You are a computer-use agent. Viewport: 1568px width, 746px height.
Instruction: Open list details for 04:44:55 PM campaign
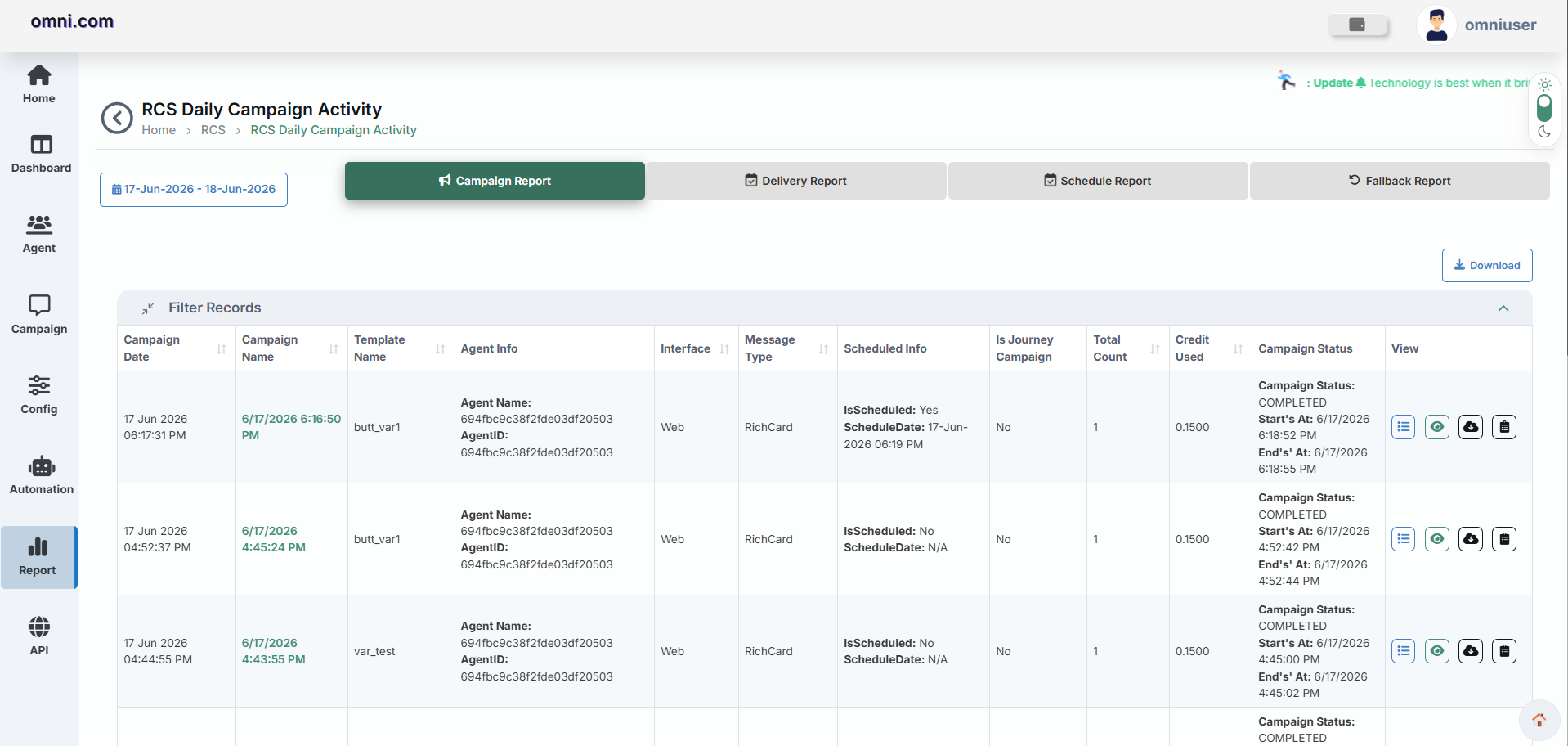(1404, 651)
